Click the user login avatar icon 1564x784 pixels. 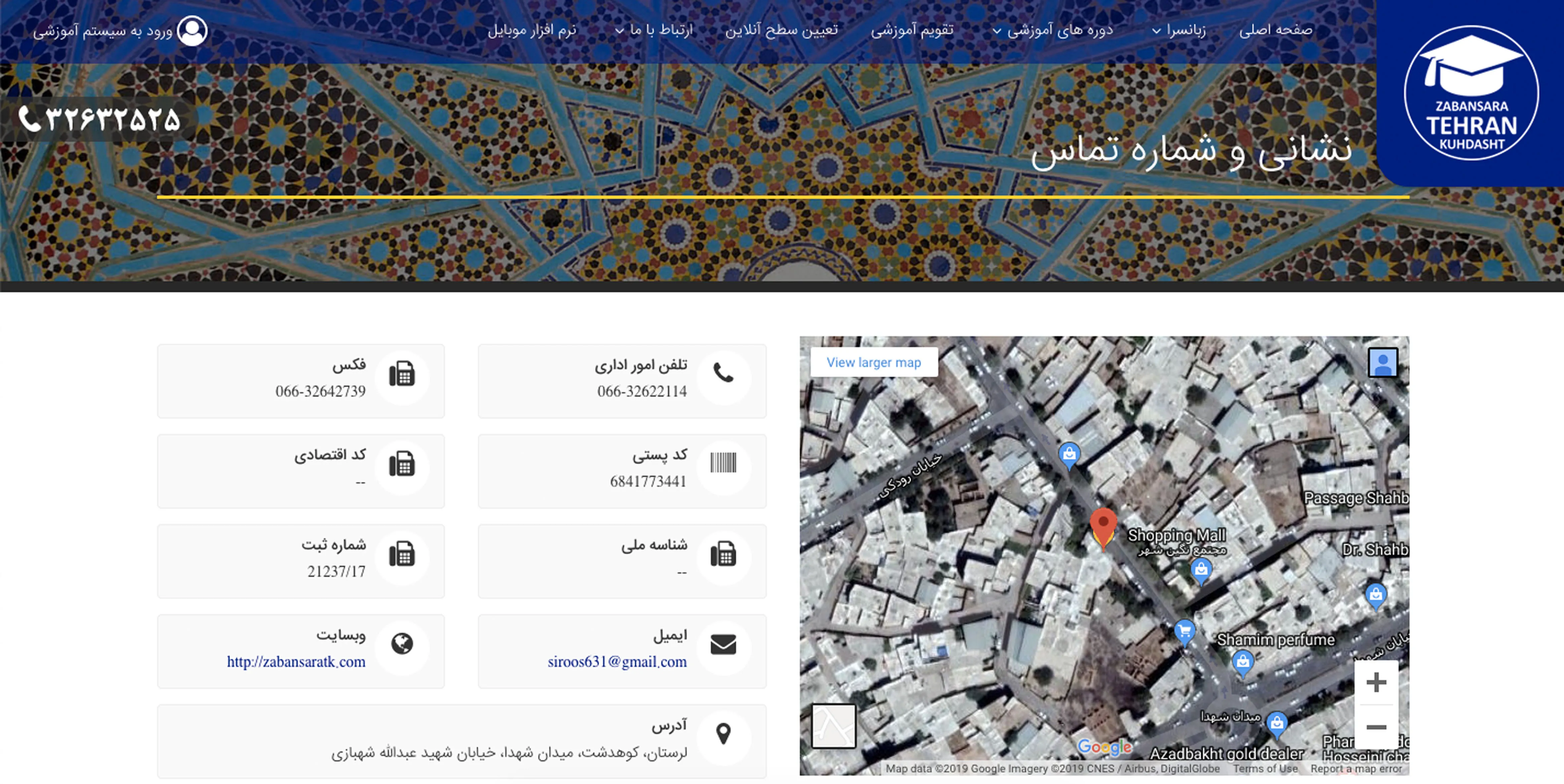[x=192, y=30]
